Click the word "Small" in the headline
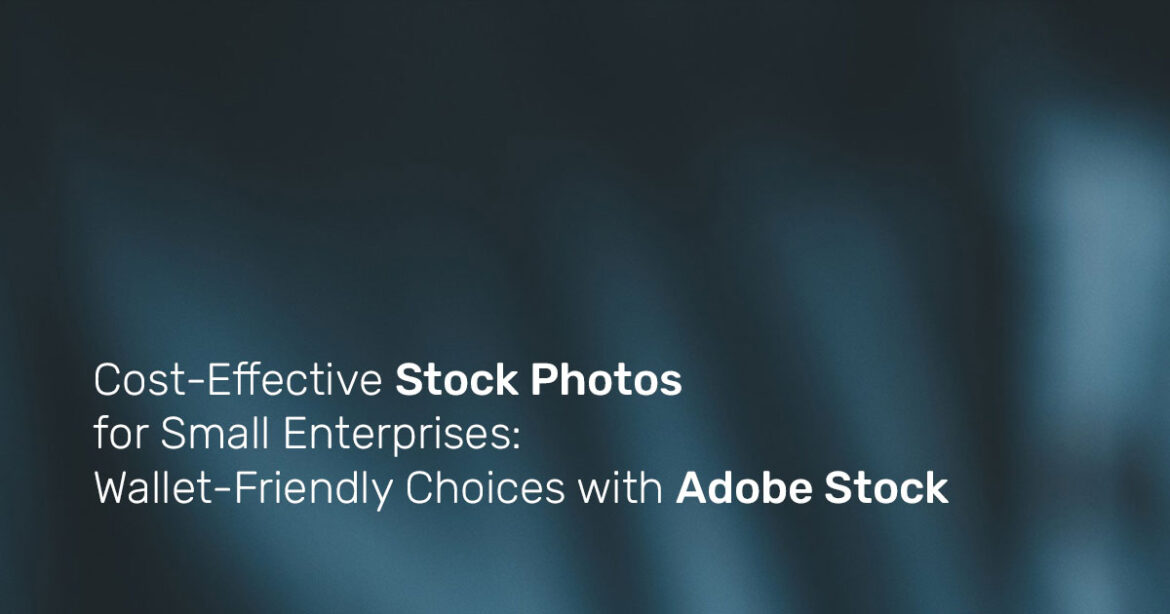1170x614 pixels. coord(215,435)
